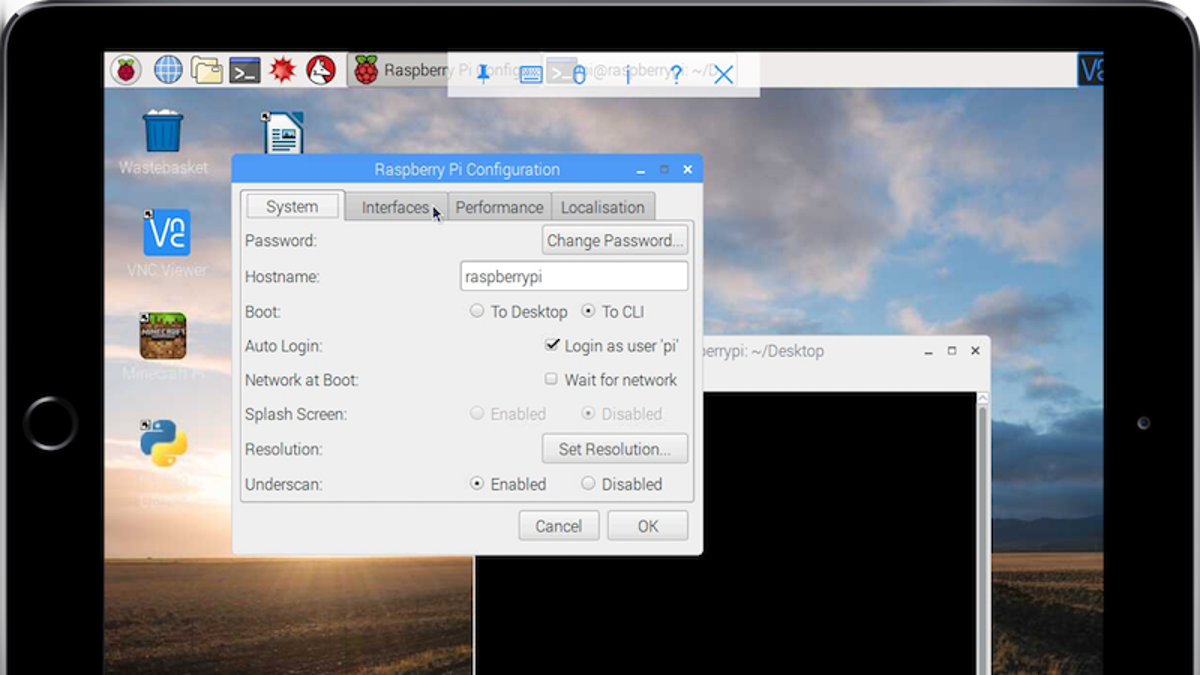Open the Wolfram wolf icon
The height and width of the screenshot is (675, 1200).
(x=321, y=70)
